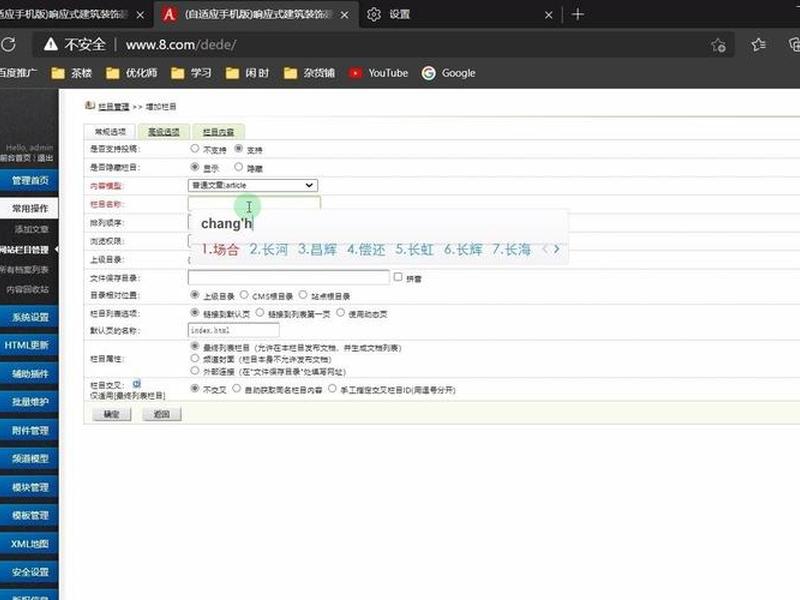Select 隐藏 for 是否隐藏栏目
The height and width of the screenshot is (600, 800).
pos(238,167)
